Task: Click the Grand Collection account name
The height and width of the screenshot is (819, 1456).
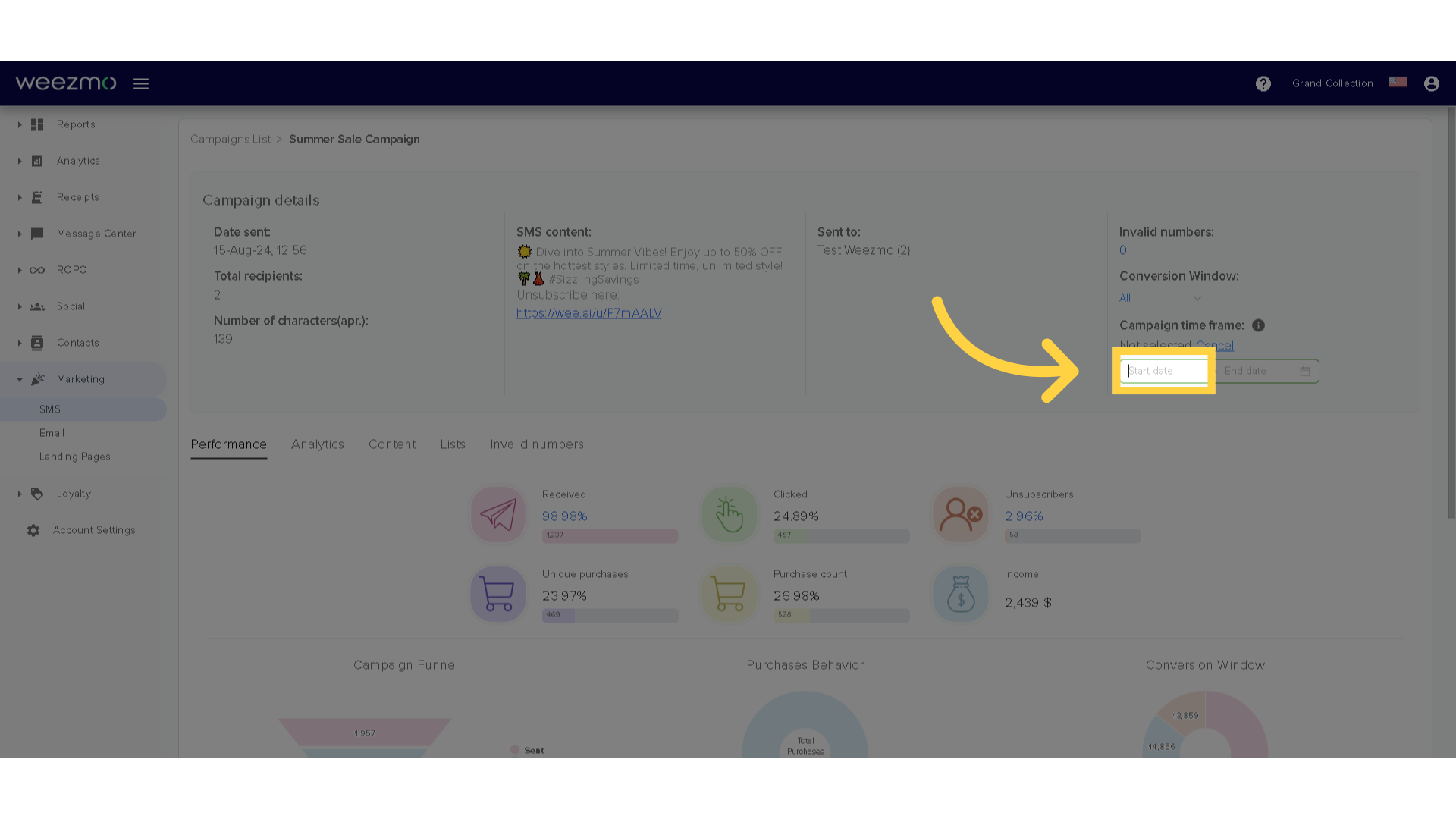Action: click(1332, 83)
